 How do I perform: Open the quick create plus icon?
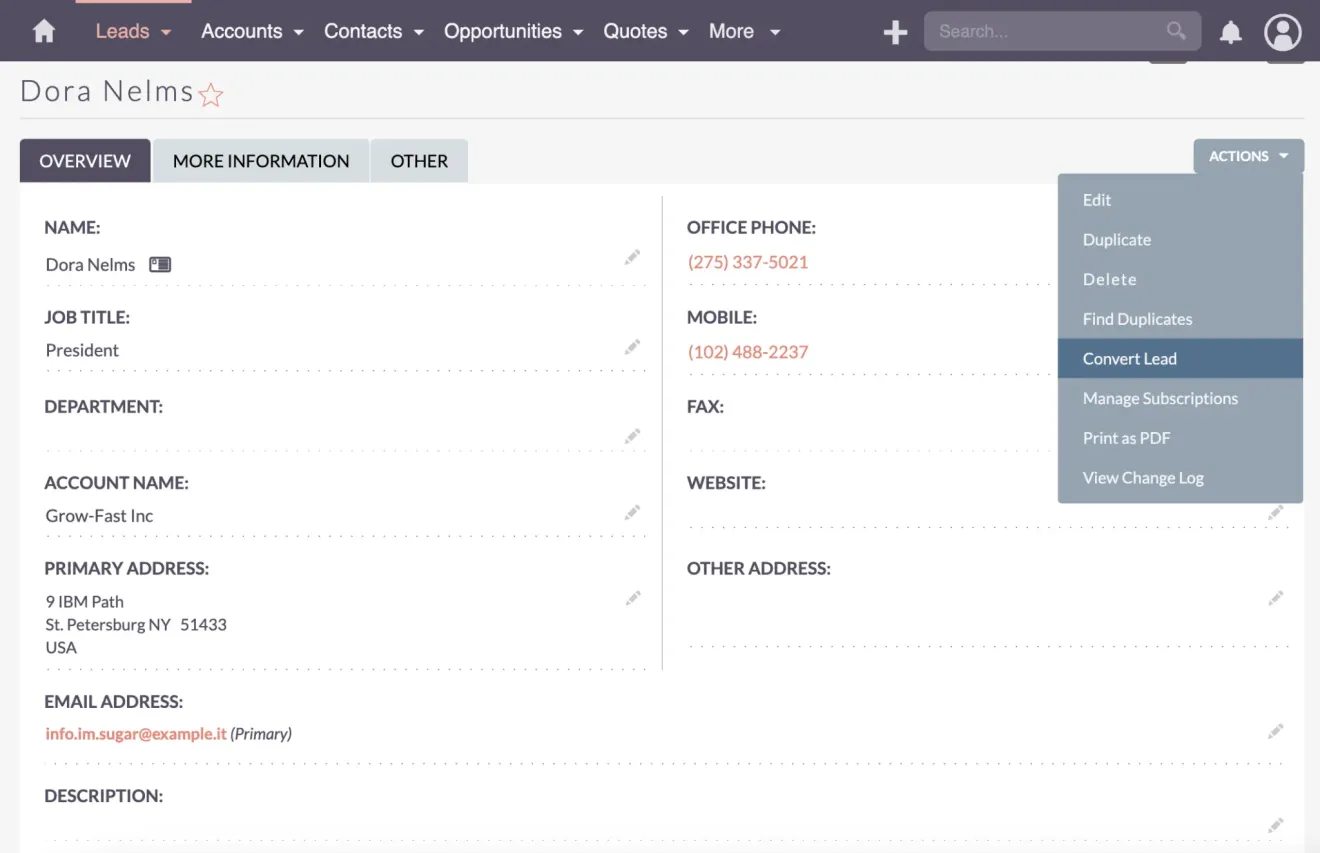(x=895, y=31)
